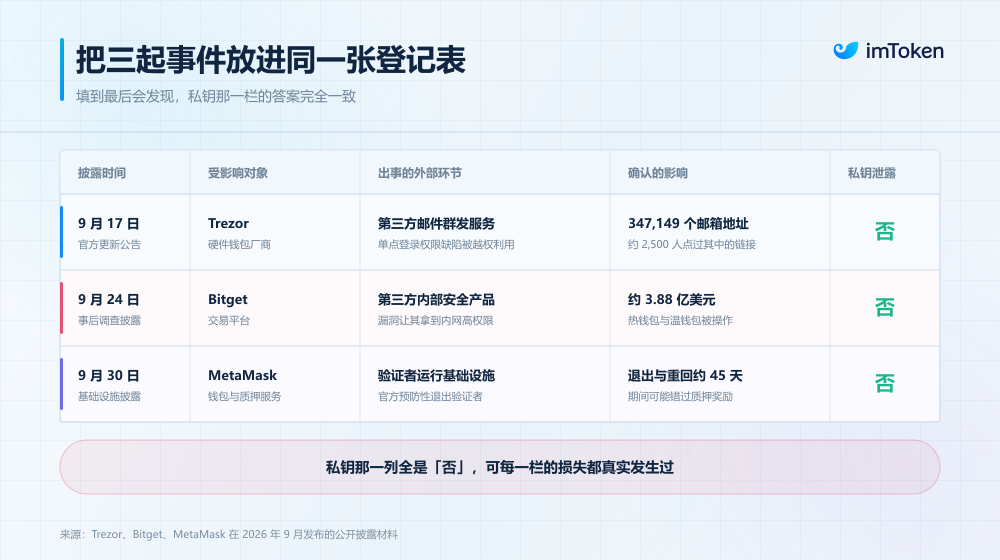Click the Bitget name cell
Screen dimensions: 1000x560
click(x=228, y=300)
